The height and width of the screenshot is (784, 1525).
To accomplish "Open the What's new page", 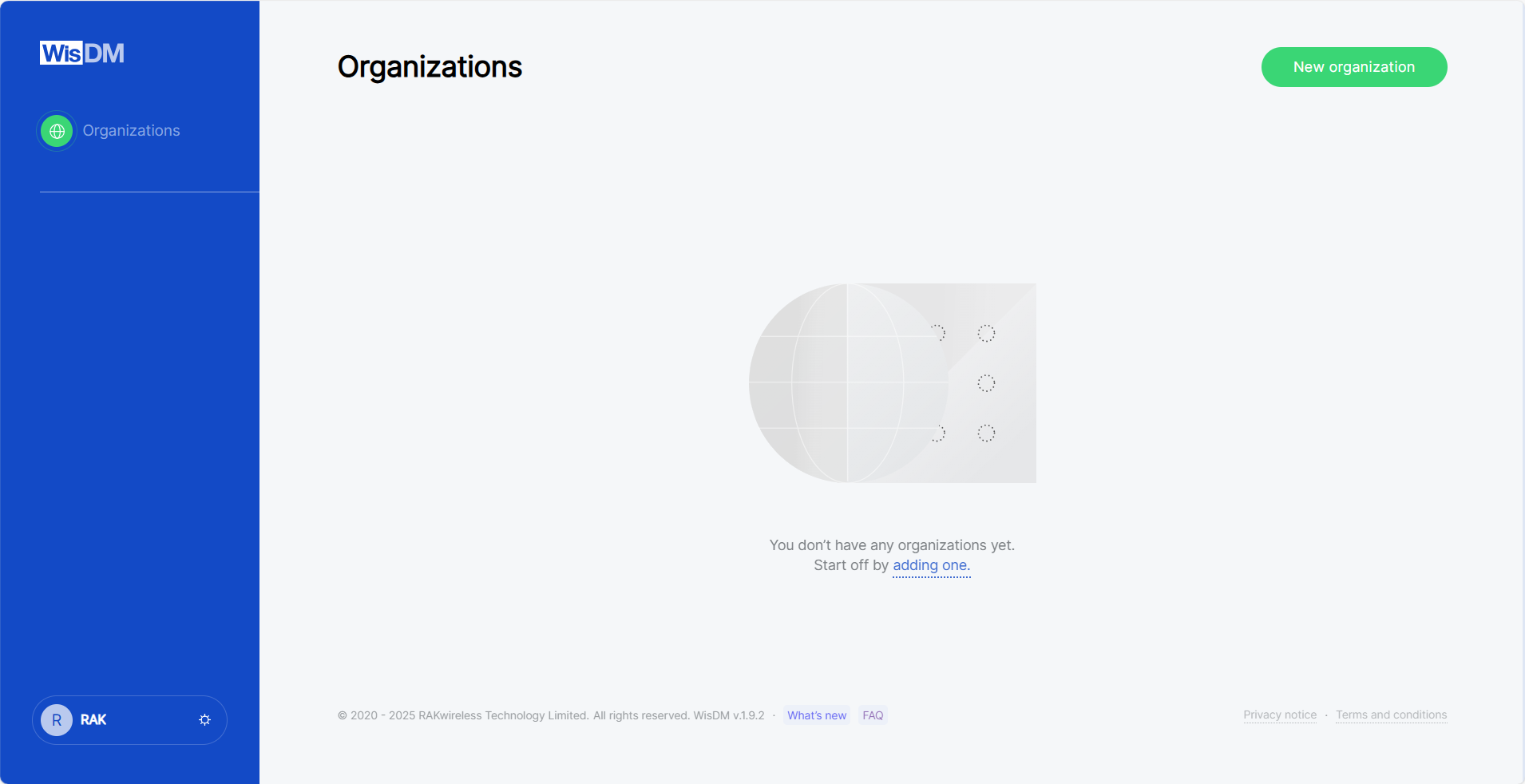I will (816, 715).
